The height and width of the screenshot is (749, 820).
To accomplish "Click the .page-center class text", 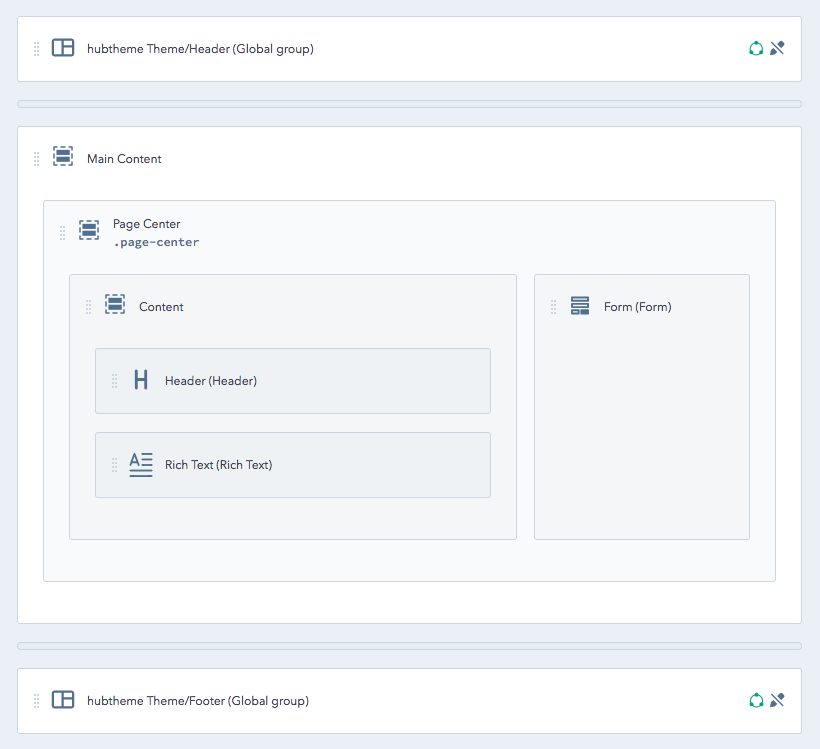I will pyautogui.click(x=156, y=242).
